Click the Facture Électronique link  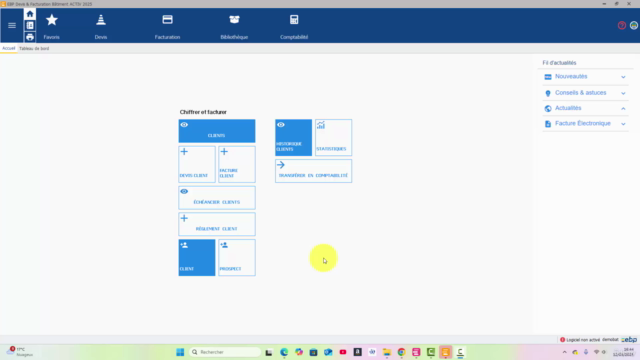(x=582, y=123)
